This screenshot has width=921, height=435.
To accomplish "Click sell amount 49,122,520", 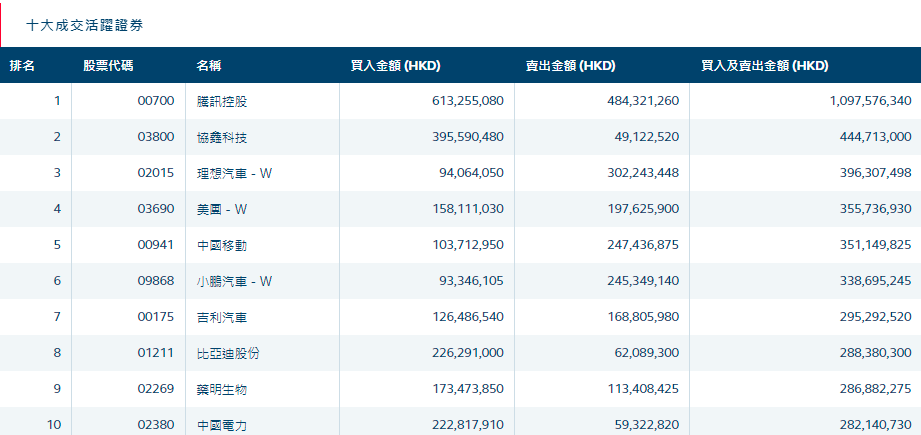I will (x=648, y=137).
